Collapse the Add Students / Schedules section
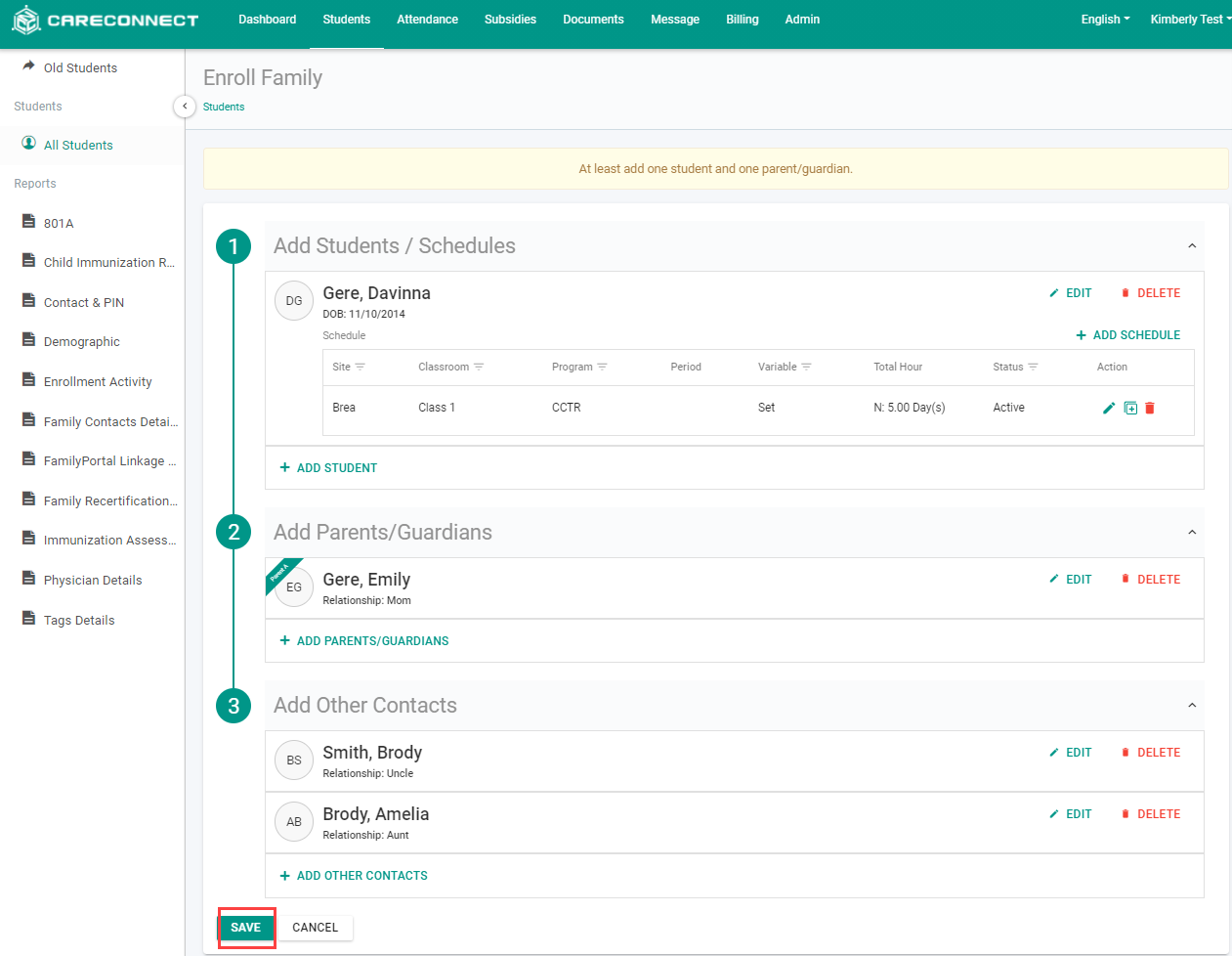Image resolution: width=1232 pixels, height=956 pixels. [1192, 246]
